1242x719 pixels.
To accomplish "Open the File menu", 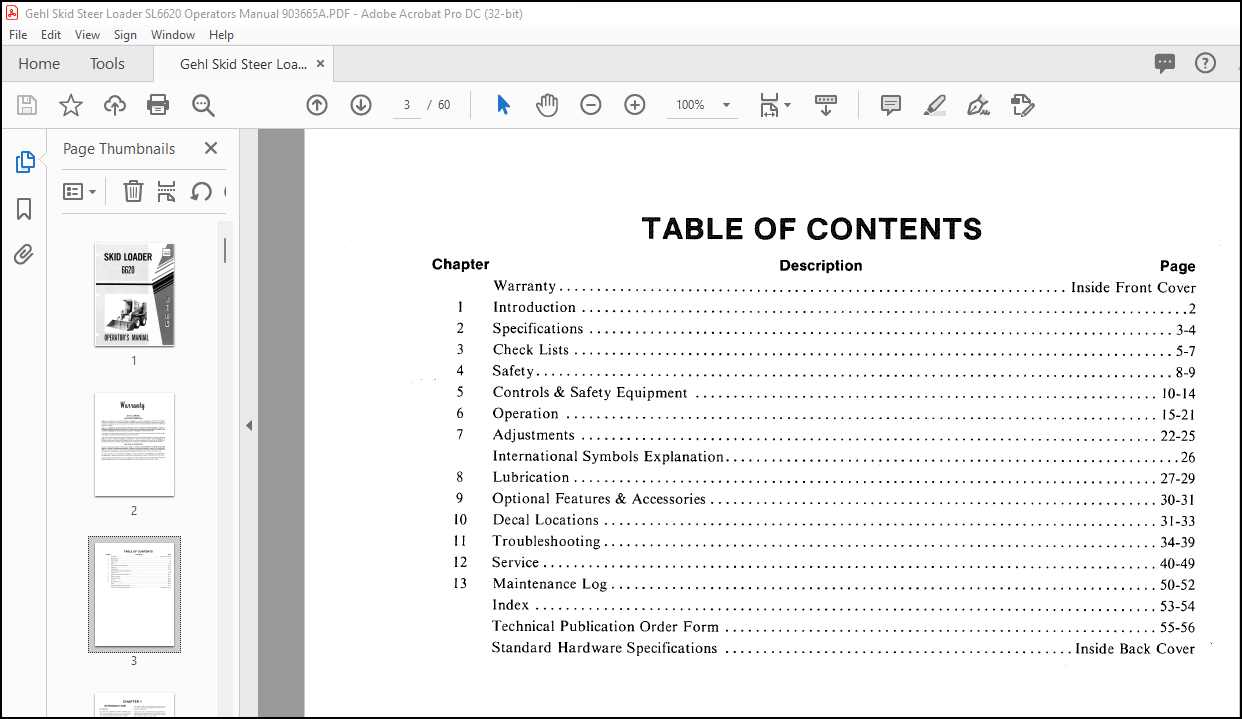I will click(x=18, y=34).
